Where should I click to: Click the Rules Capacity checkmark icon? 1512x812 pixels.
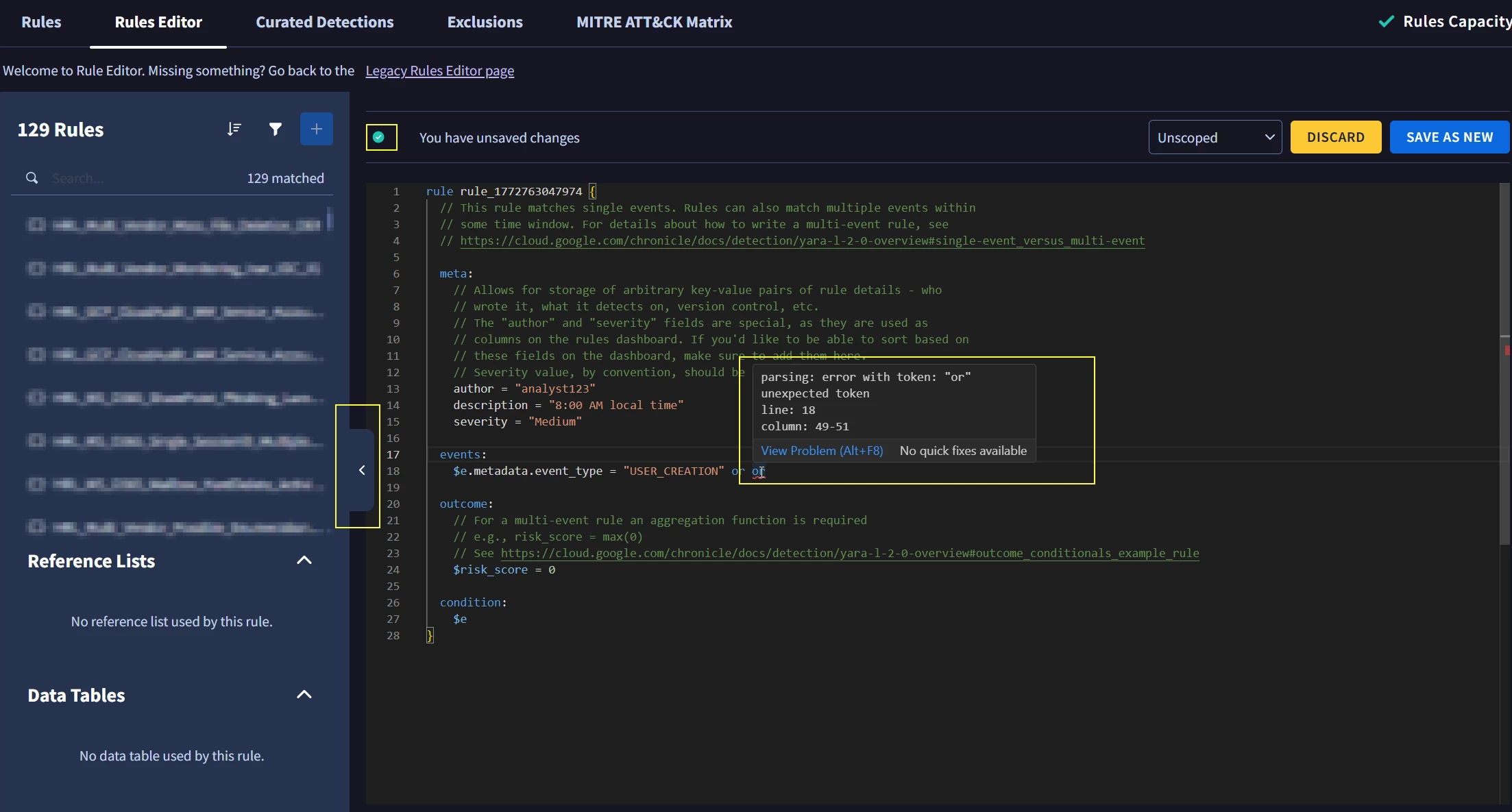click(x=1386, y=21)
